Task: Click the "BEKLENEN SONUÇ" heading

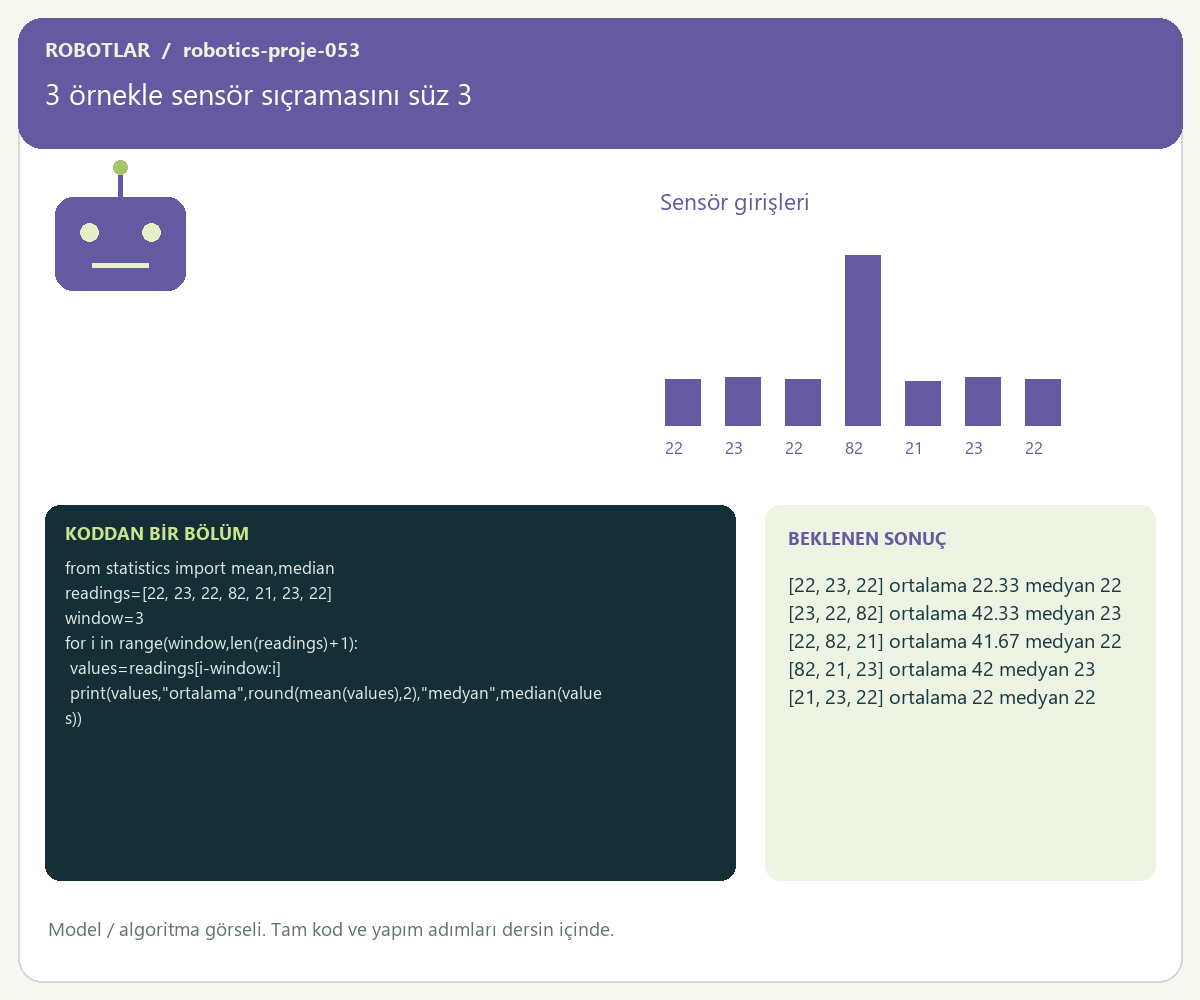Action: pos(867,539)
